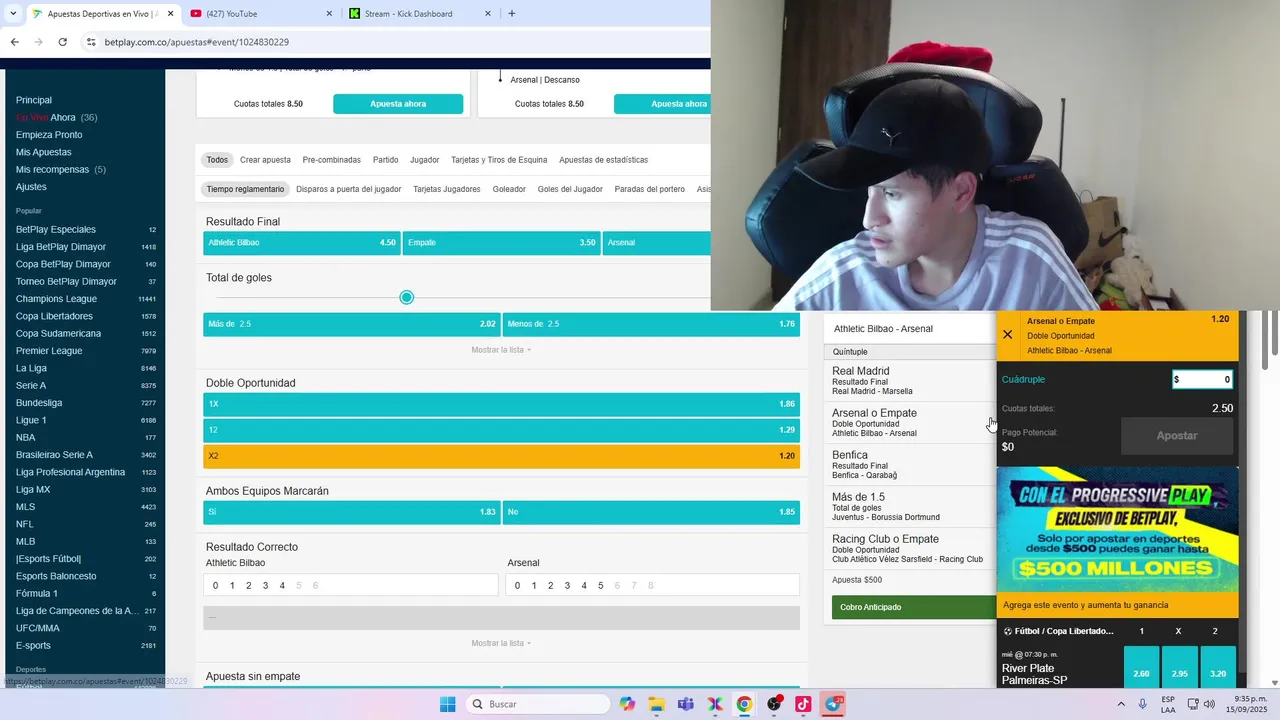Select Más de 2.5 at 2.02

(351, 324)
